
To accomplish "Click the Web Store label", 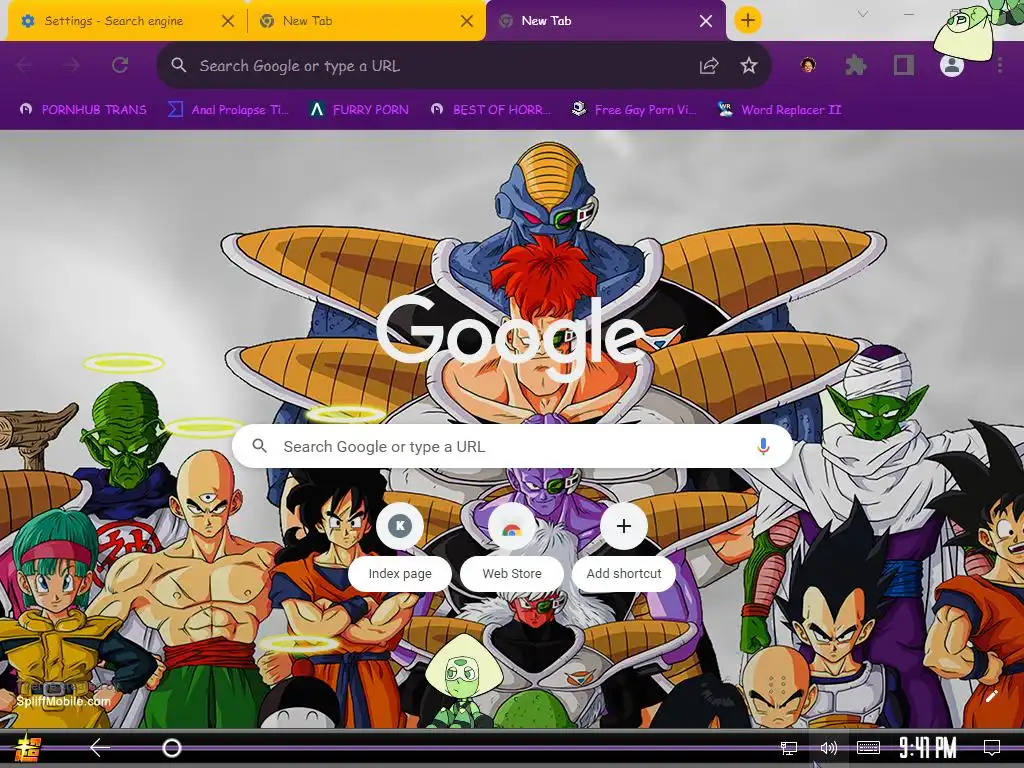I will tap(512, 574).
